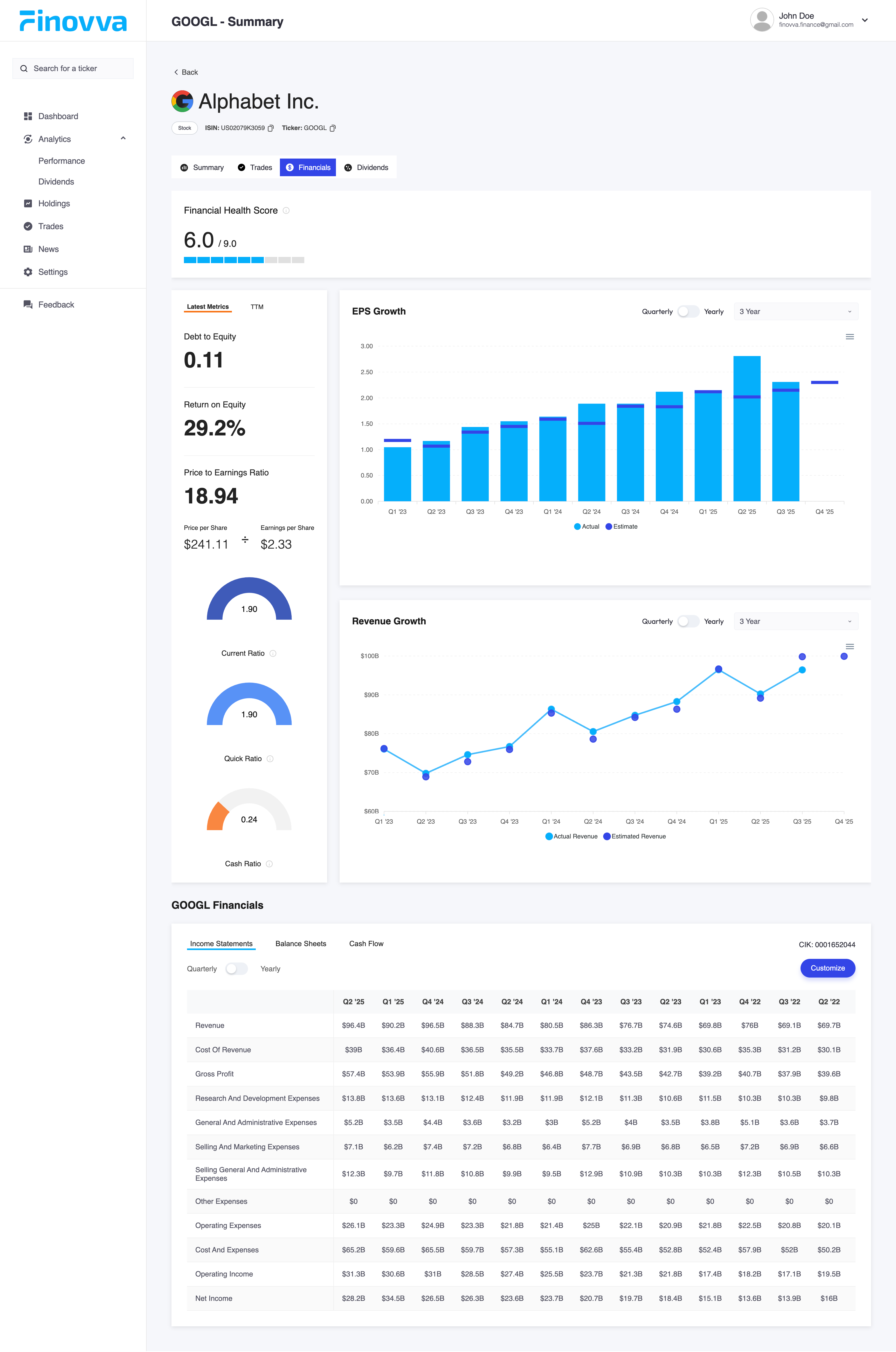Screen dimensions: 896x1352
Task: Toggle EPS Growth Quarterly/Yearly switch
Action: tap(688, 312)
